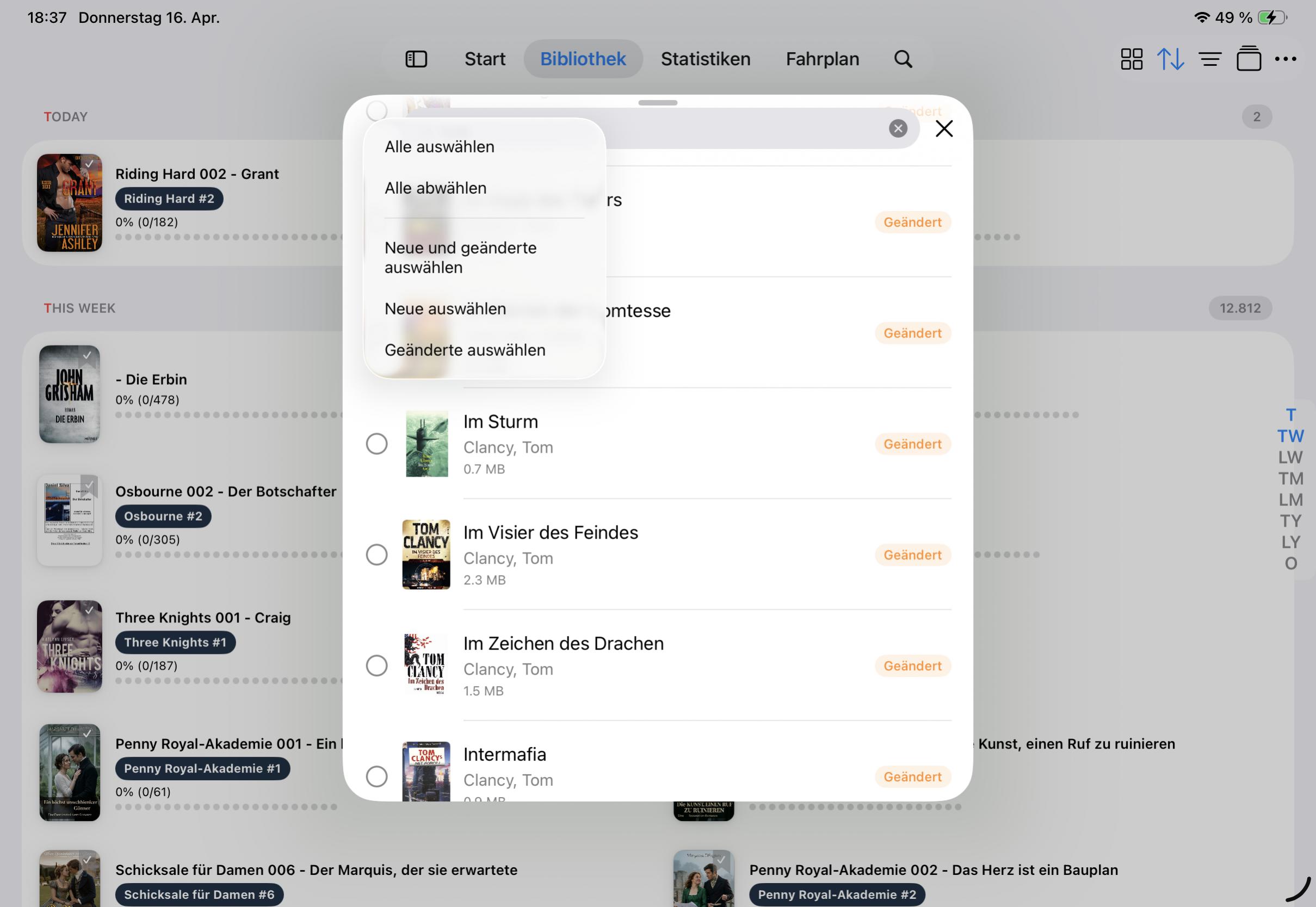Image resolution: width=1316 pixels, height=907 pixels.
Task: Open the Fahrplan tab
Action: pyautogui.click(x=822, y=59)
